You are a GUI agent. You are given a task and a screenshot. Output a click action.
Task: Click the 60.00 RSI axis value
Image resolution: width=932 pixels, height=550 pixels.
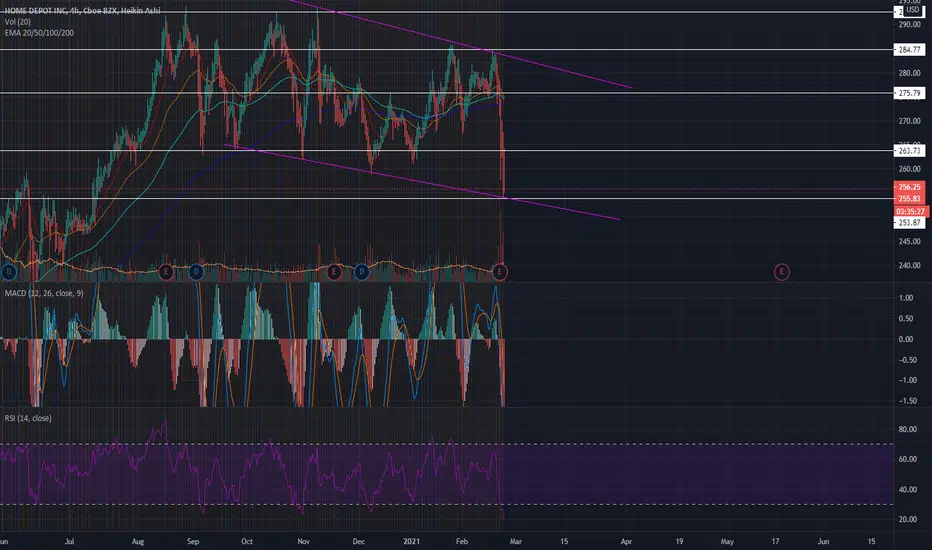point(907,459)
